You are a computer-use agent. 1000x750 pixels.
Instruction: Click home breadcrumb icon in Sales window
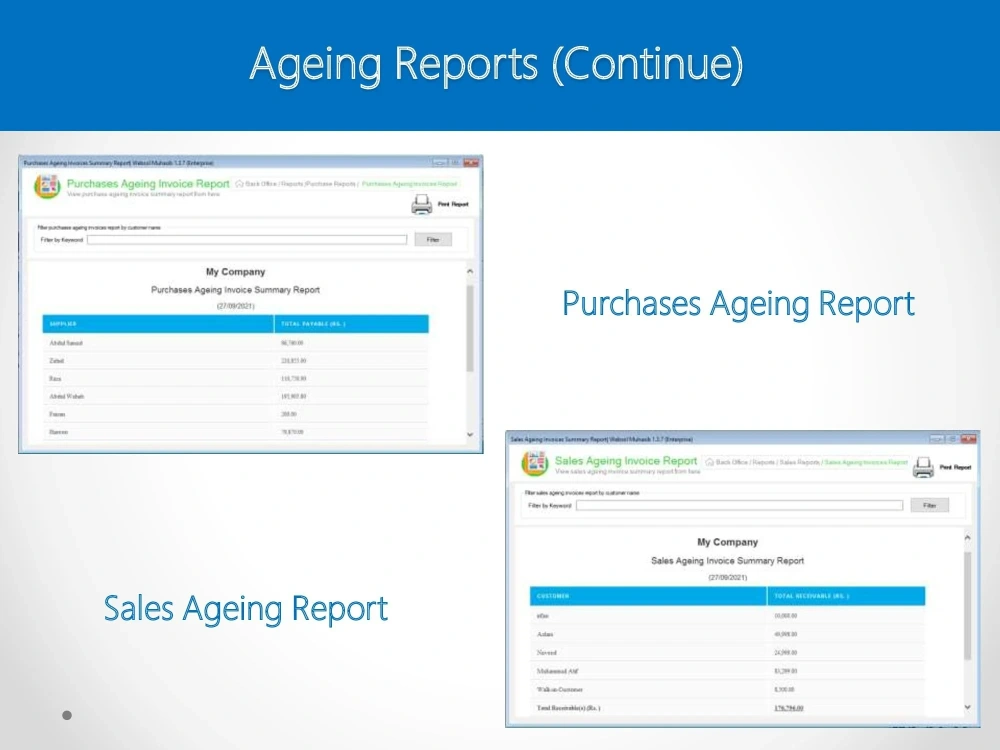(x=709, y=462)
